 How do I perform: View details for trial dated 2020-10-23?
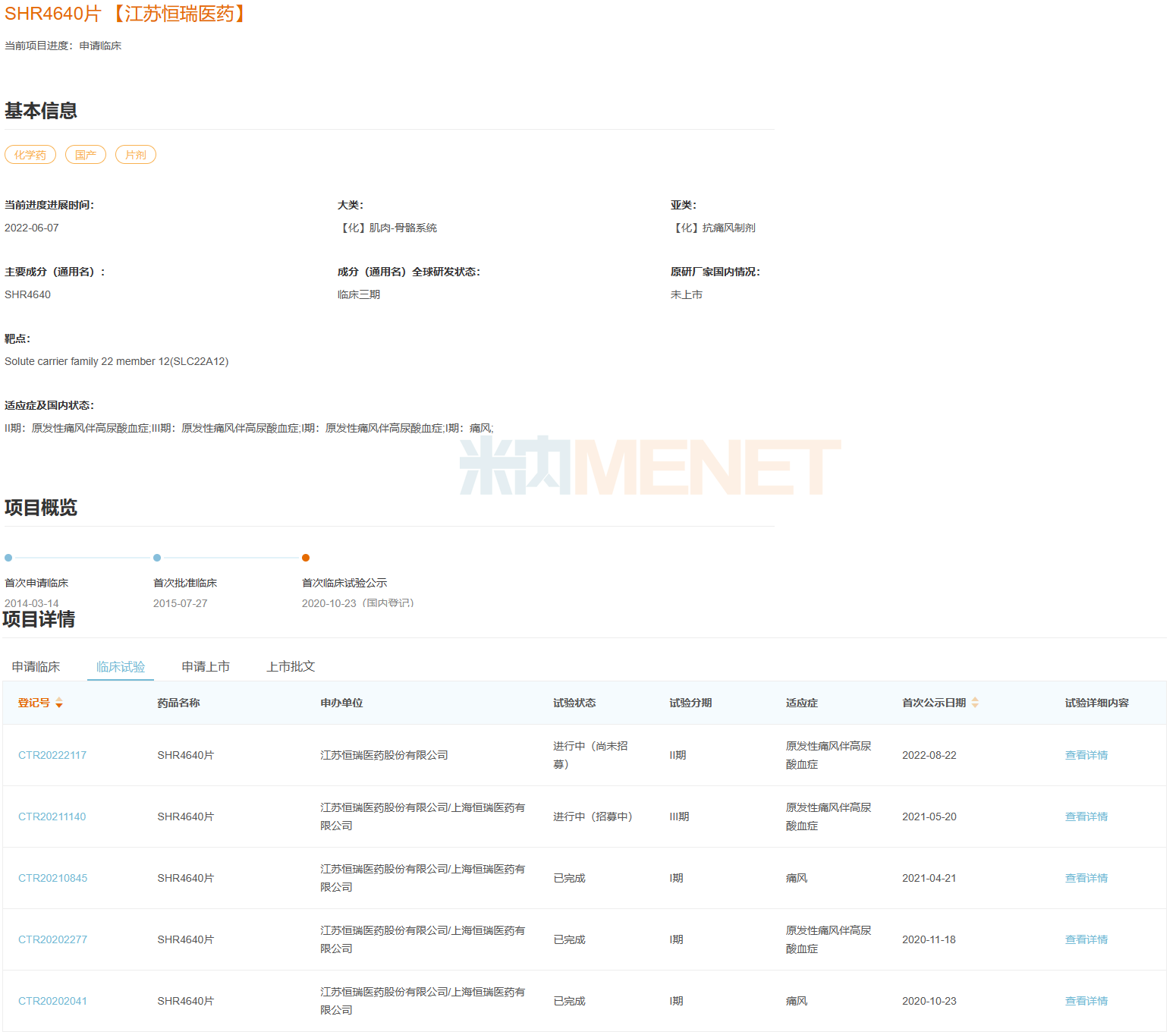point(1086,1001)
